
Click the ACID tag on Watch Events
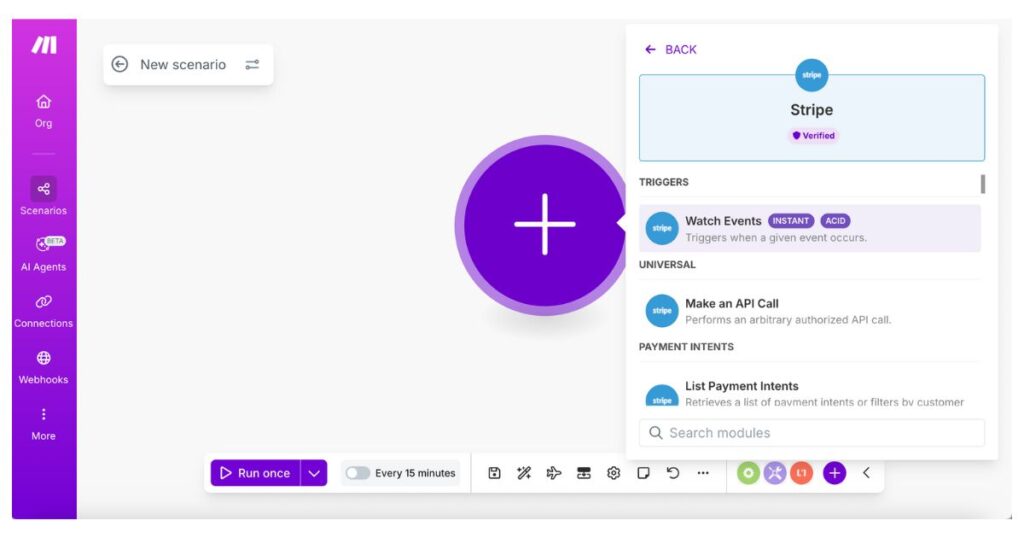tap(835, 221)
